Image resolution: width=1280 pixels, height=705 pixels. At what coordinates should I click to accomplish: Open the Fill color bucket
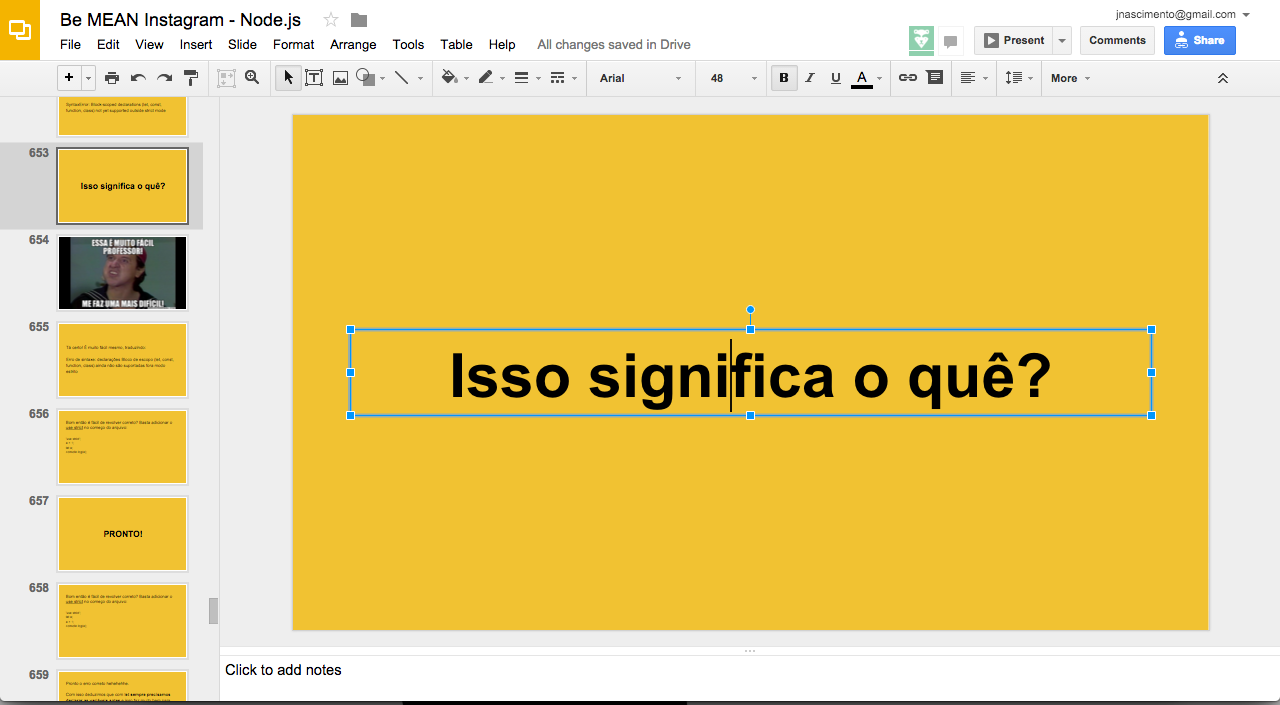click(x=450, y=78)
